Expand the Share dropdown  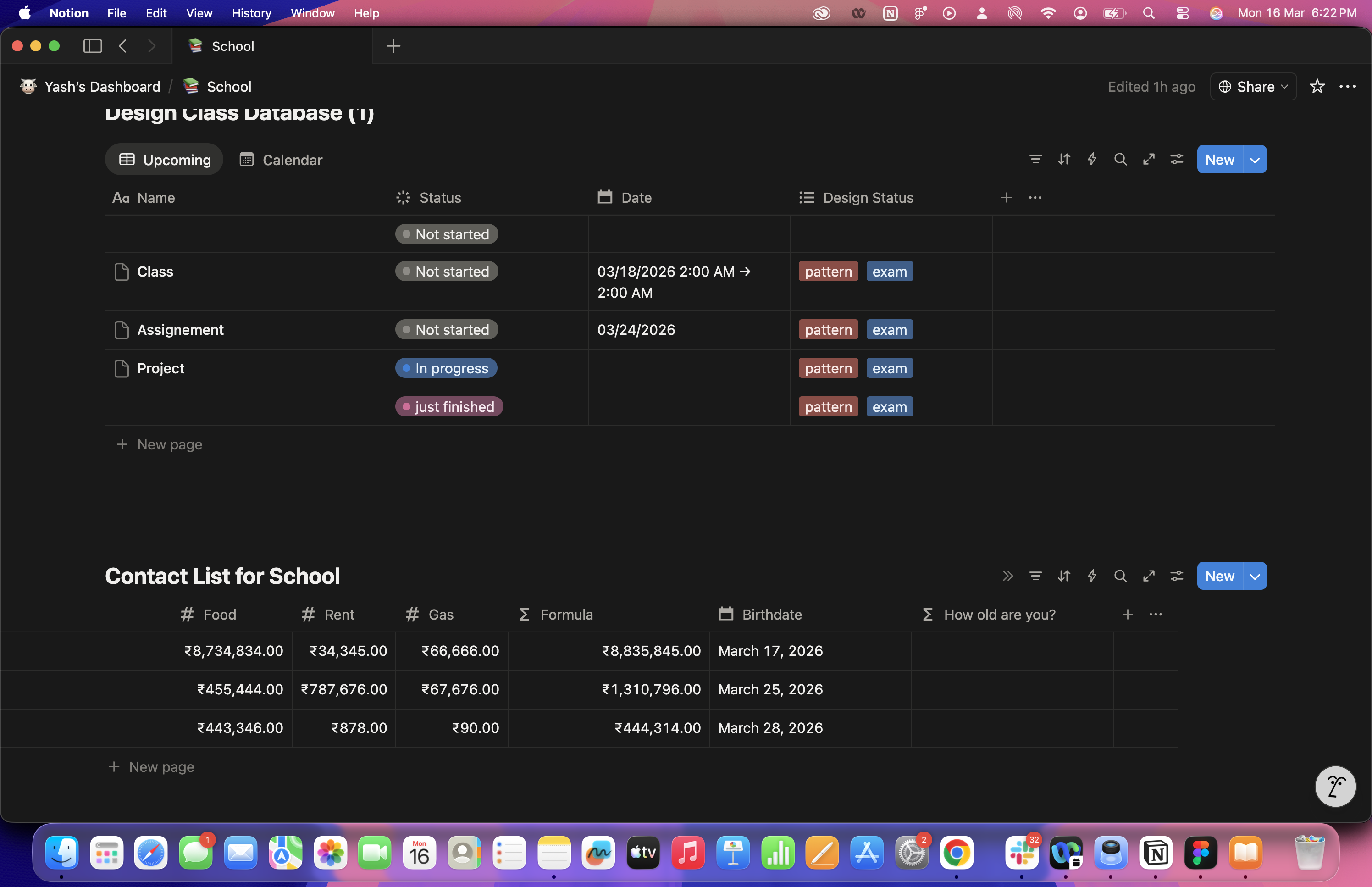coord(1253,86)
